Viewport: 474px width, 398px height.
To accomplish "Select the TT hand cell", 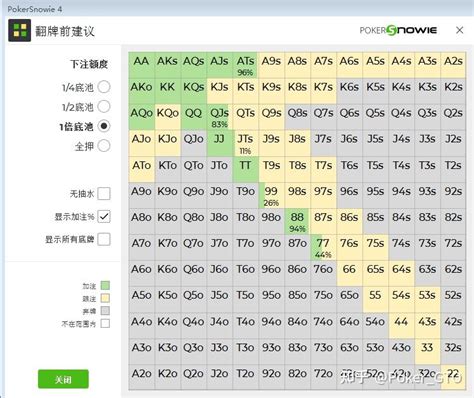I will pyautogui.click(x=246, y=169).
